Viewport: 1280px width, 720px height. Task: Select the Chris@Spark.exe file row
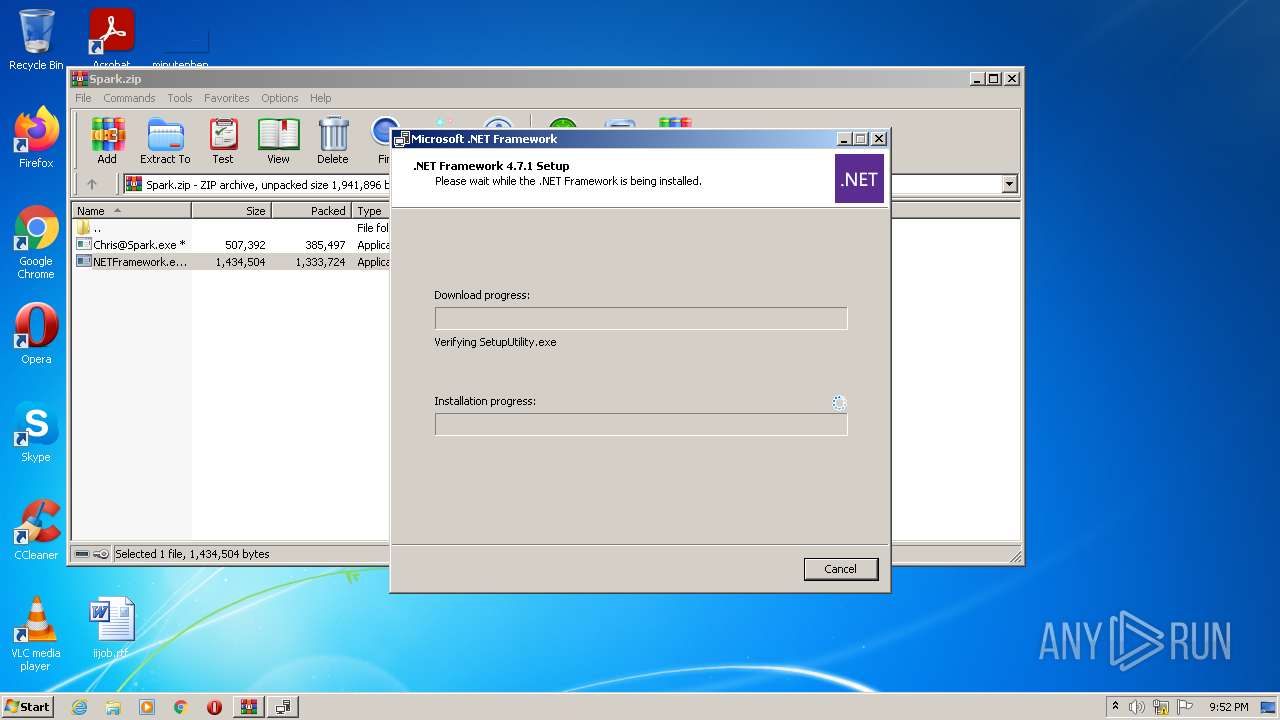pyautogui.click(x=232, y=245)
